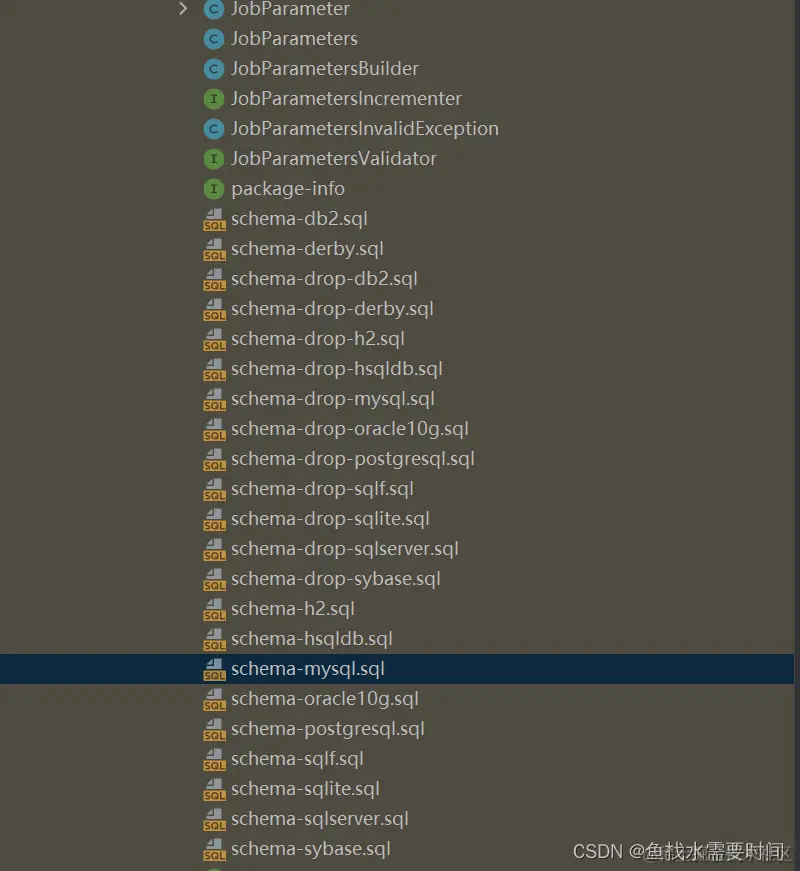Click the SQL icon of schema-h2.sql

(x=214, y=609)
